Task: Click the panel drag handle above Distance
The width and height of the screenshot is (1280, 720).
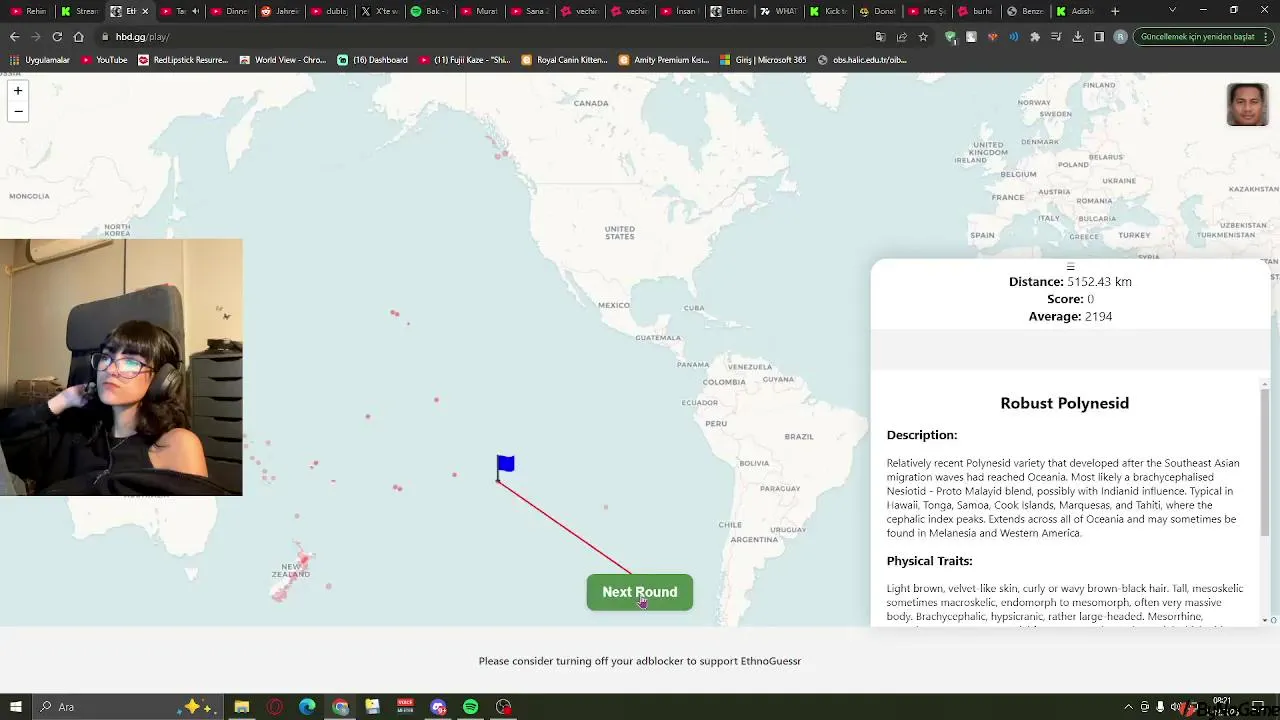Action: coord(1070,267)
